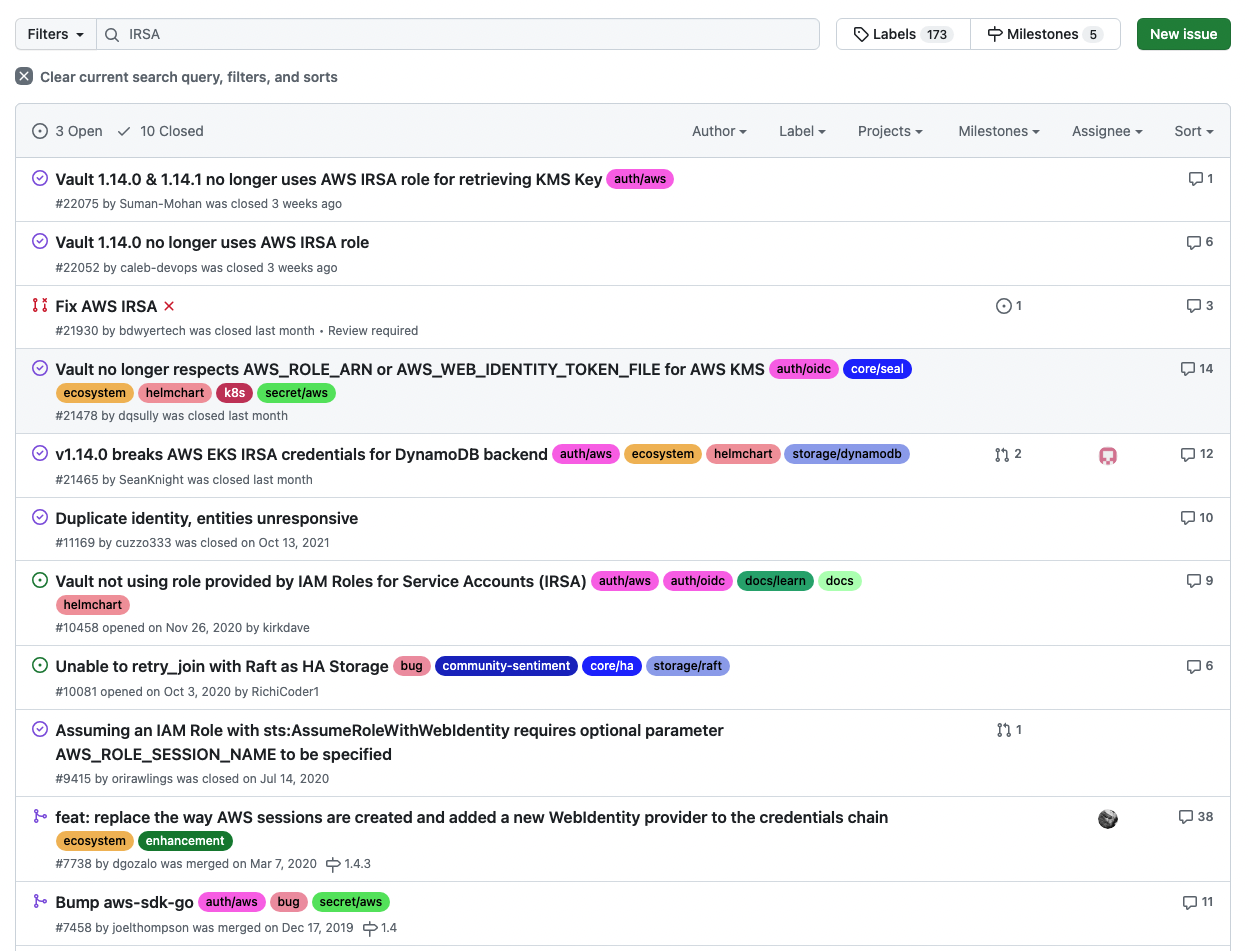
Task: Click the assignee avatar on pull request #7738
Action: click(1108, 819)
